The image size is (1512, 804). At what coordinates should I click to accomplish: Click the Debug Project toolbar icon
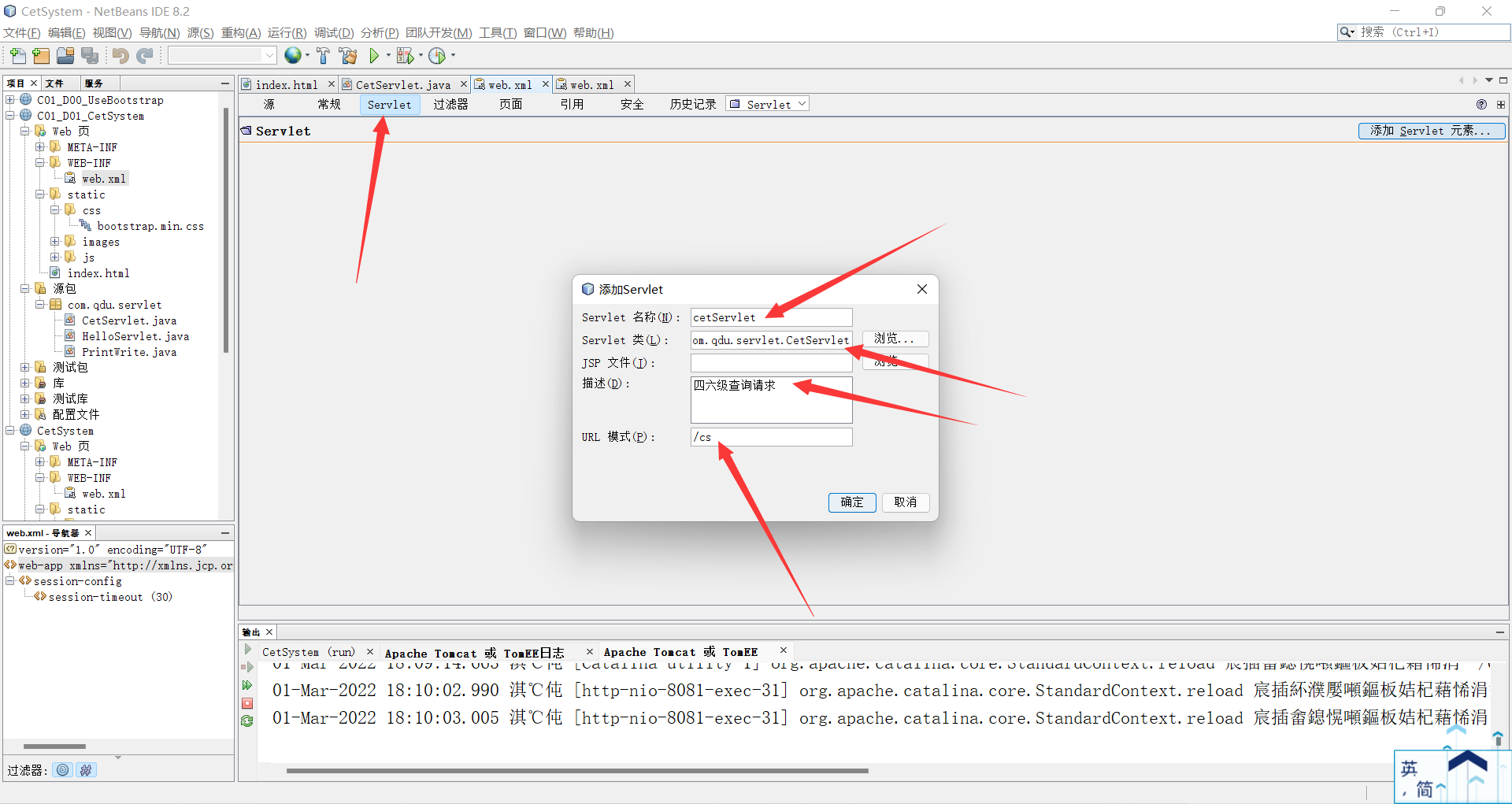[x=405, y=55]
